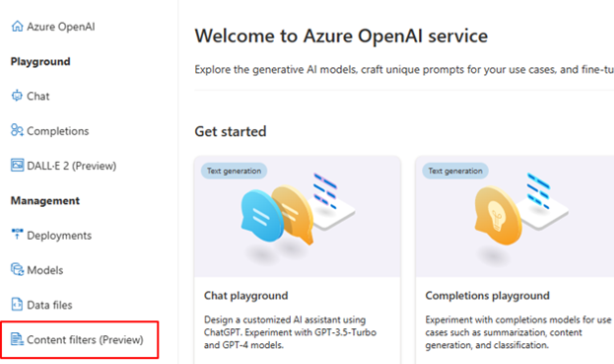Open the Chat playground card title
Screen dimensions: 614x364
pyautogui.click(x=246, y=296)
